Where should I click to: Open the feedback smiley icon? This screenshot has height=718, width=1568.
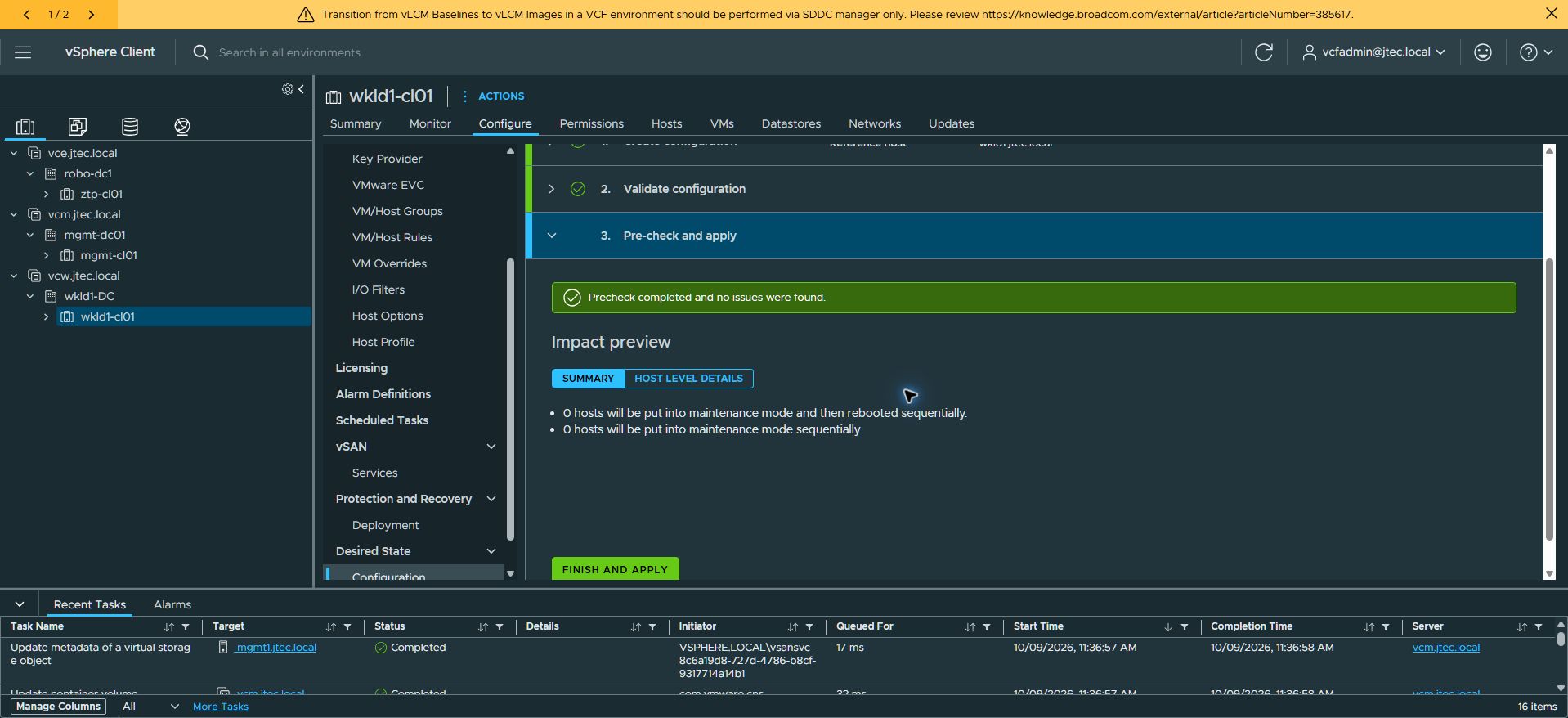1483,52
